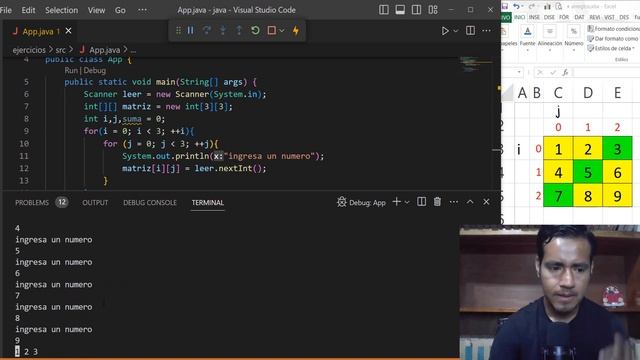Screen dimensions: 640x360
Task: Open Excel Dar formato como tabla
Action: click(x=613, y=38)
